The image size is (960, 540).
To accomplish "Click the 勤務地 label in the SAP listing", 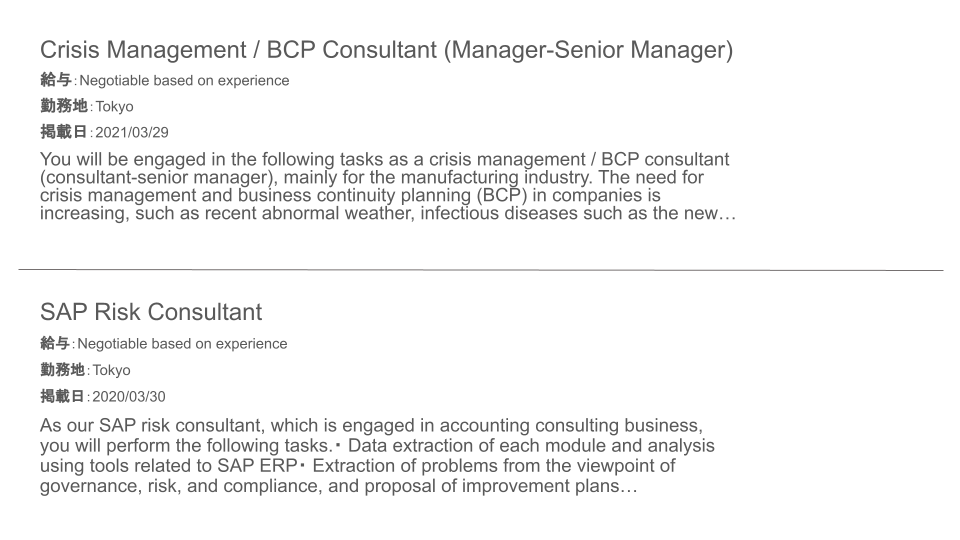I will [62, 369].
